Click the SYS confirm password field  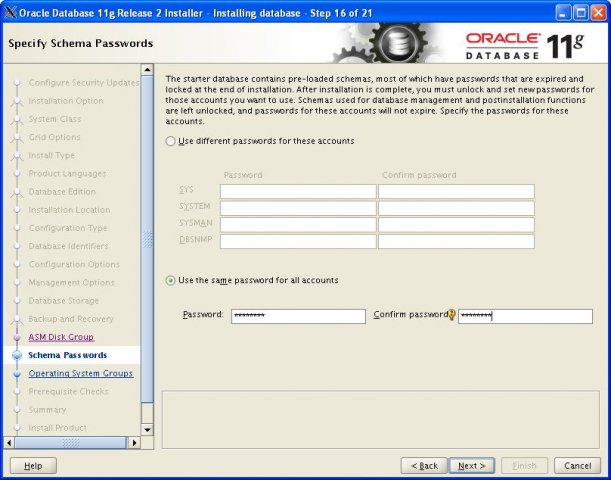pos(456,192)
